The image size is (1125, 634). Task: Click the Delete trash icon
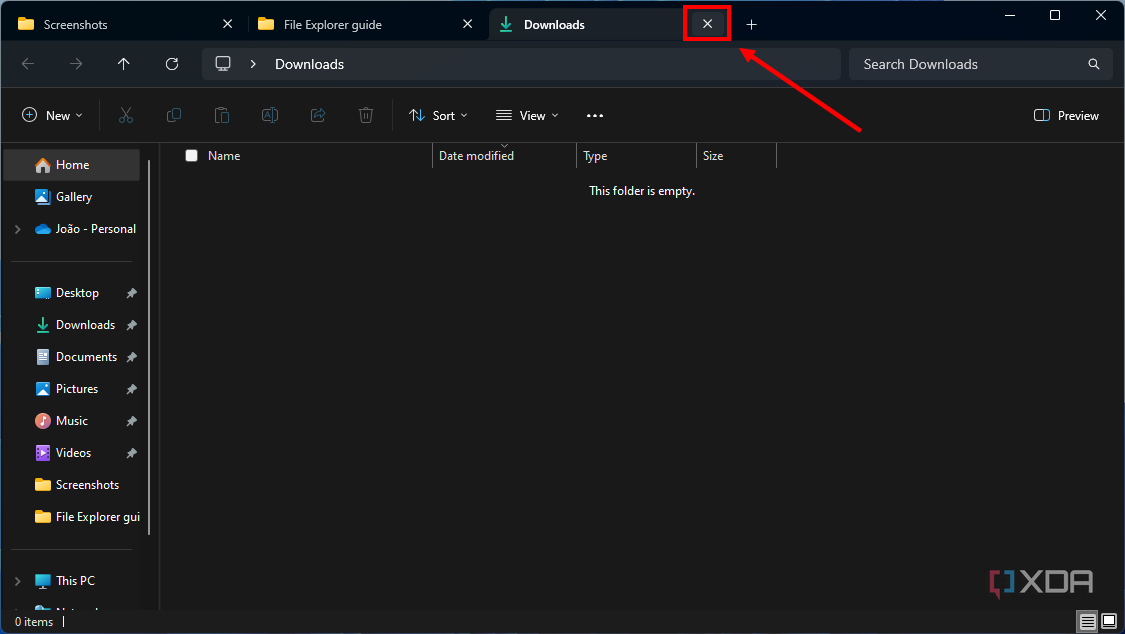pyautogui.click(x=365, y=115)
